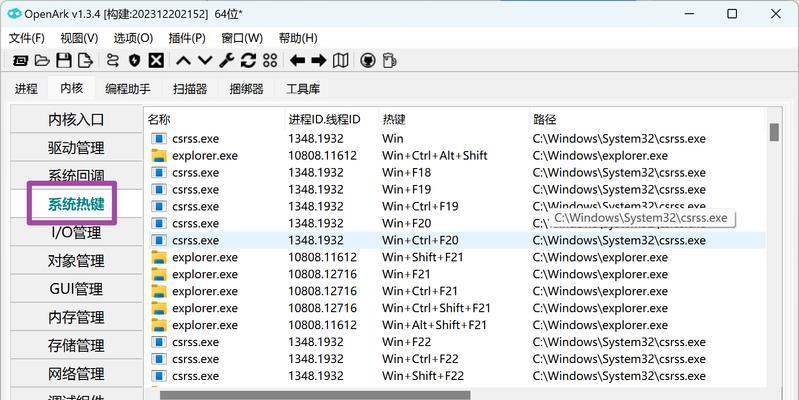Screen dimensions: 799x400
Task: Select 驱动管理 in the kernel sidebar
Action: coord(76,148)
